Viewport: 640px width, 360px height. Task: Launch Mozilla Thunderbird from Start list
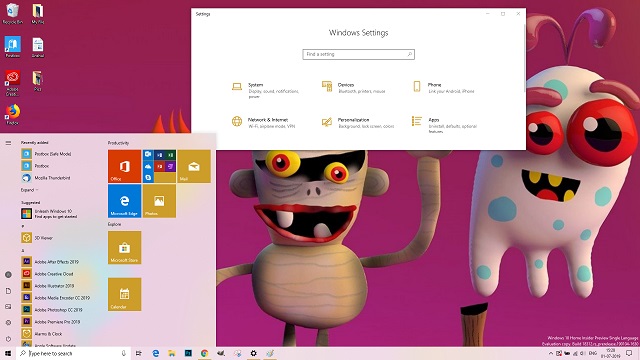[46, 178]
